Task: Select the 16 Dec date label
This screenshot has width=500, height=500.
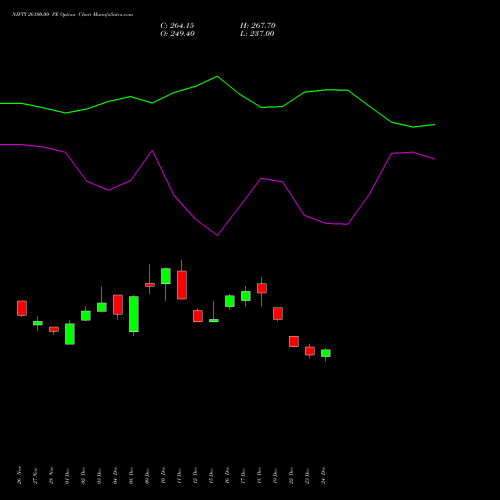Action: 227,475
